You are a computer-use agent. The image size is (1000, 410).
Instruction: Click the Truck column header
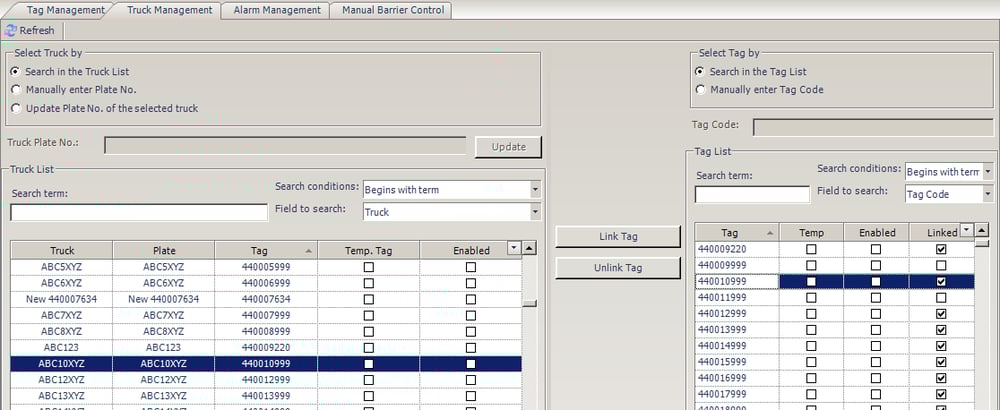62,251
